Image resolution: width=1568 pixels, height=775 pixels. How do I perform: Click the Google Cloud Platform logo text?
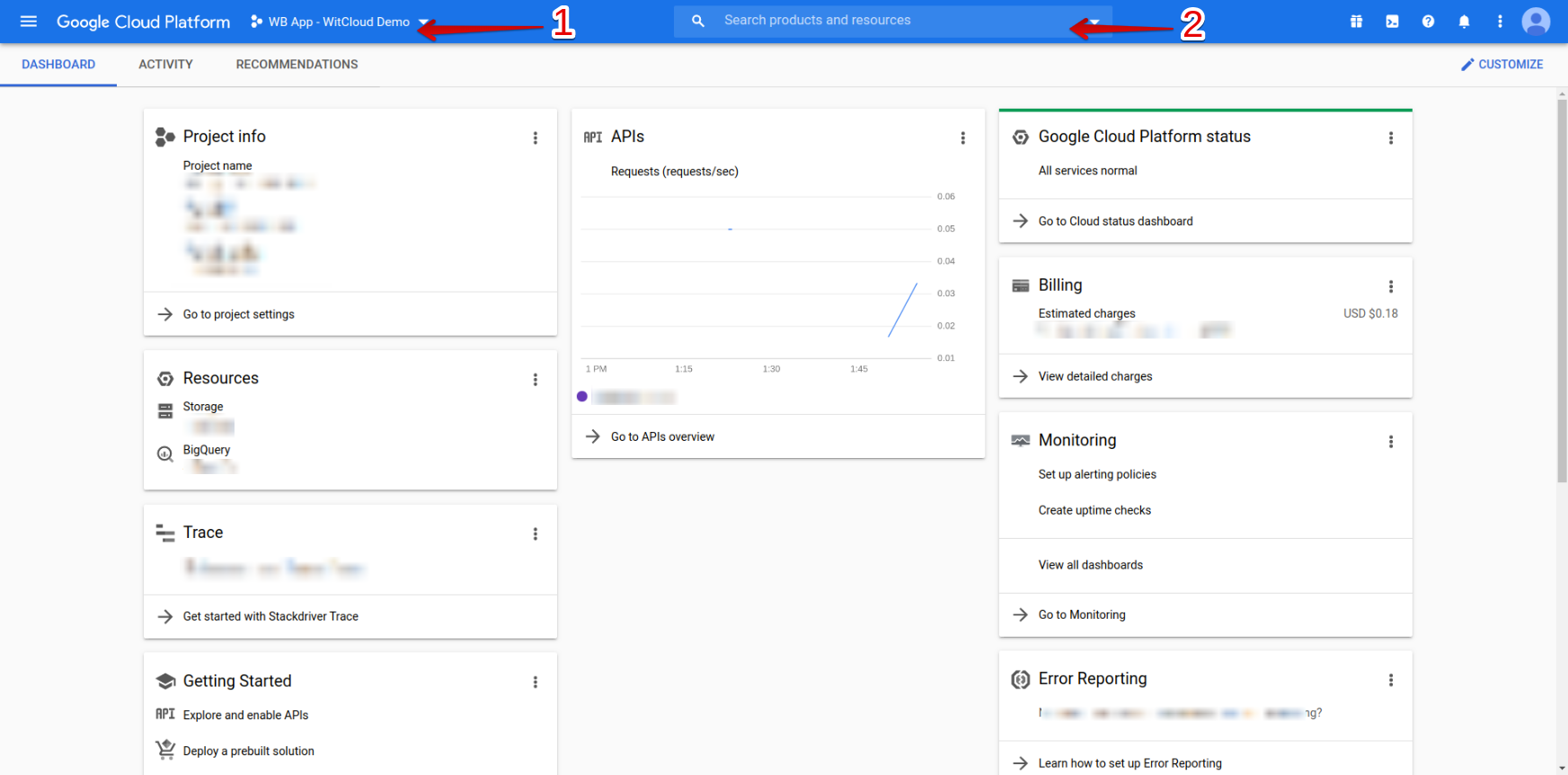(x=143, y=22)
